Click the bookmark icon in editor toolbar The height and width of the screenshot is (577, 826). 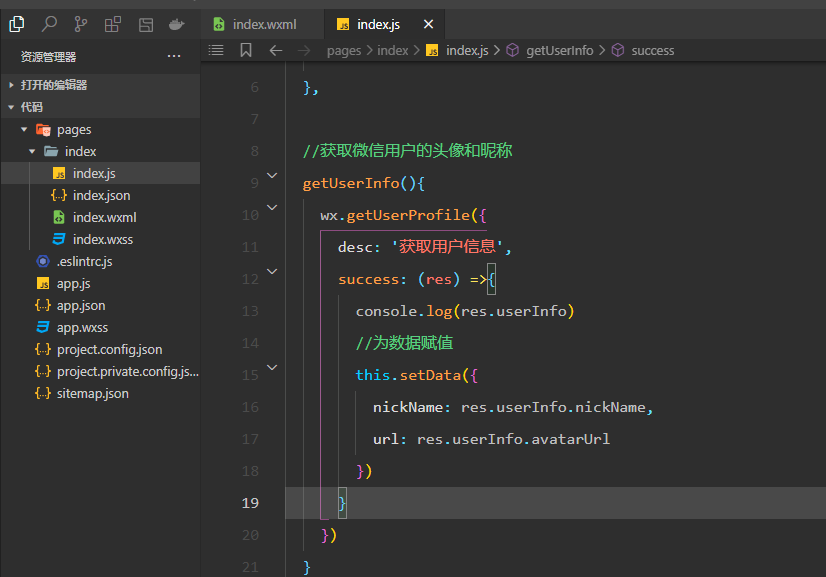tap(246, 50)
